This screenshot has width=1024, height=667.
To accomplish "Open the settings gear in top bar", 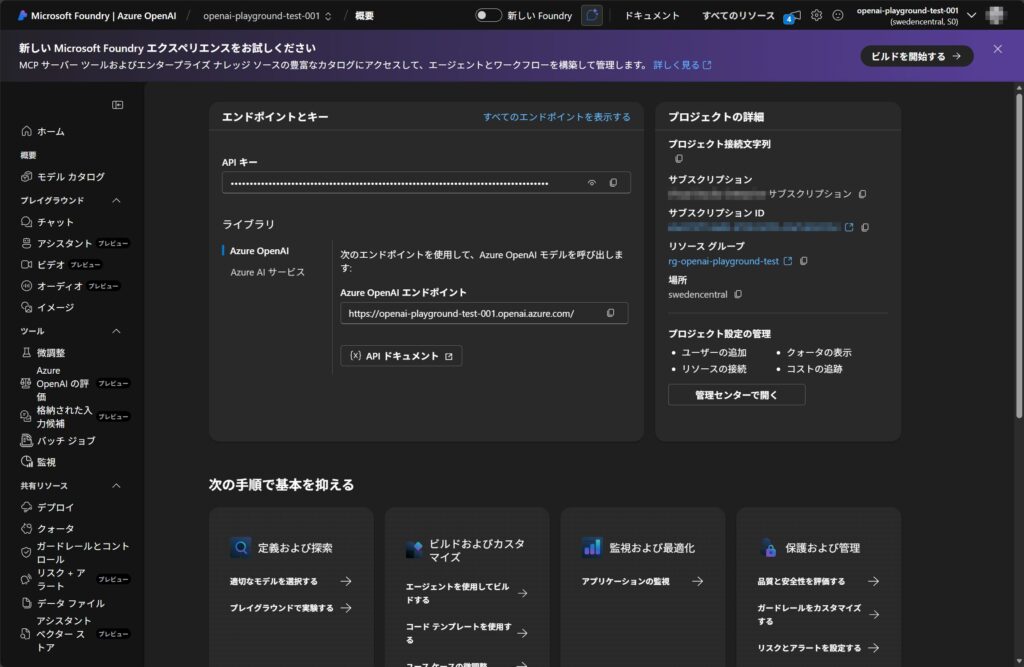I will pos(816,15).
